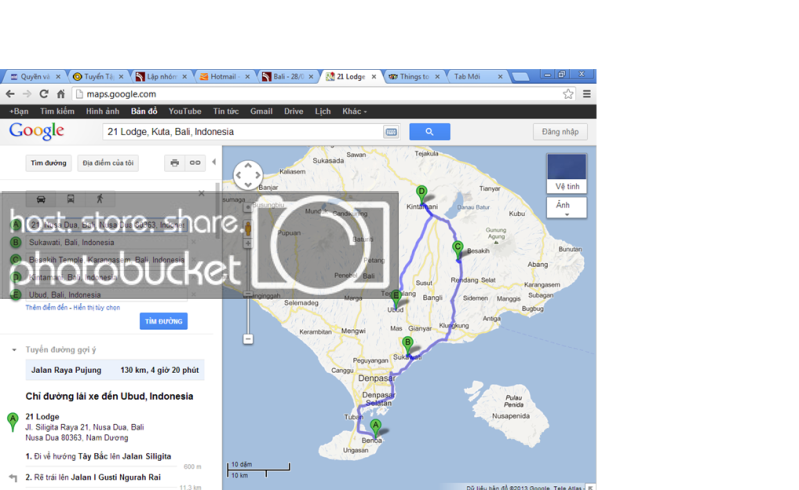
Task: Open the Chrome menu icon
Action: click(x=587, y=94)
